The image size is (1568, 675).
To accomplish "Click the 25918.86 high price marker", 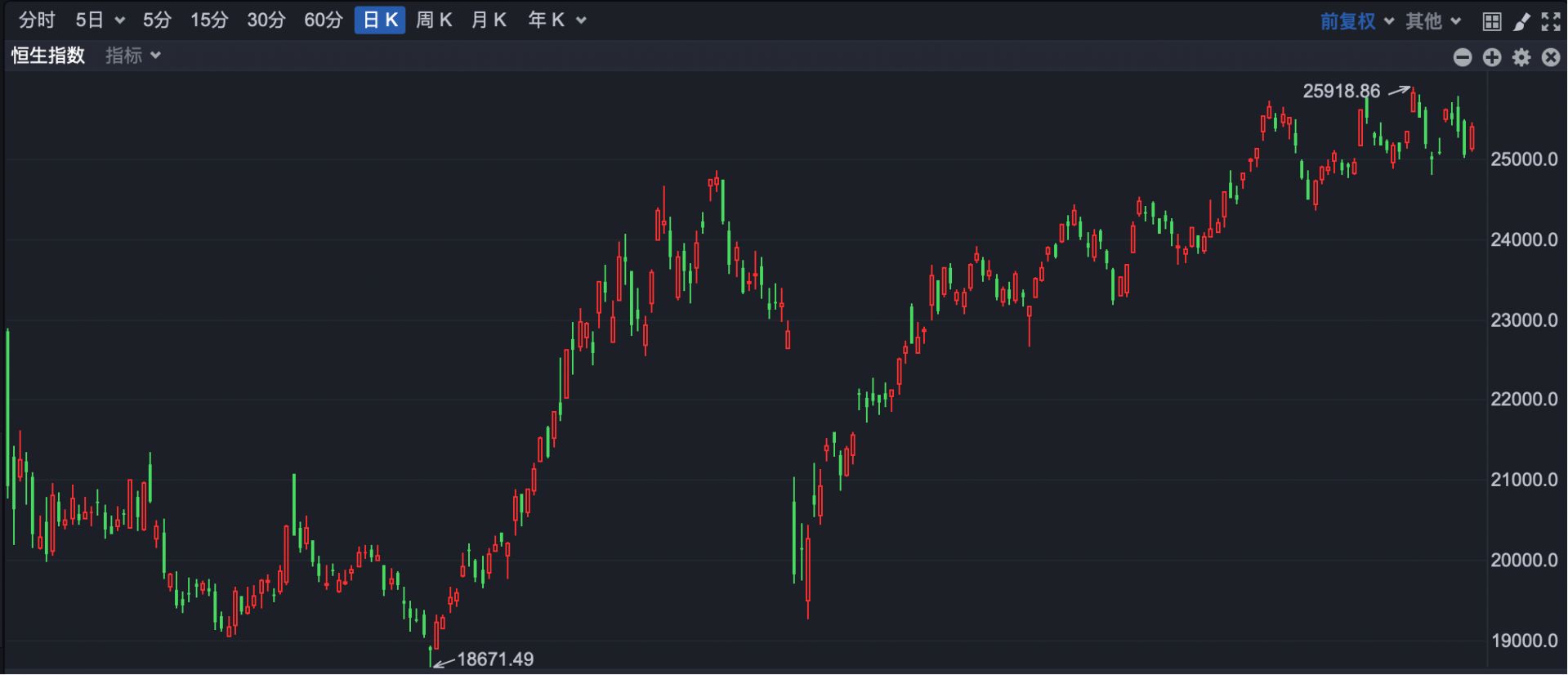I will click(x=1341, y=91).
